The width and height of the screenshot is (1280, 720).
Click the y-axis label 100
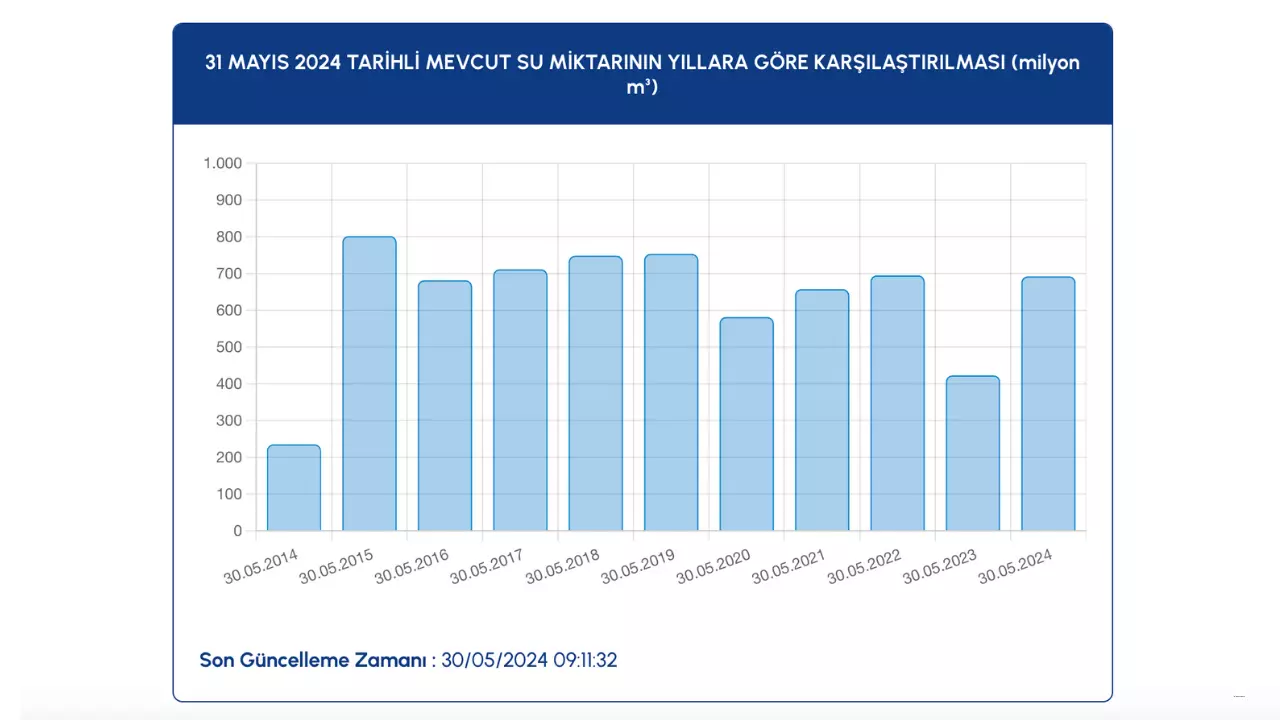(x=230, y=494)
